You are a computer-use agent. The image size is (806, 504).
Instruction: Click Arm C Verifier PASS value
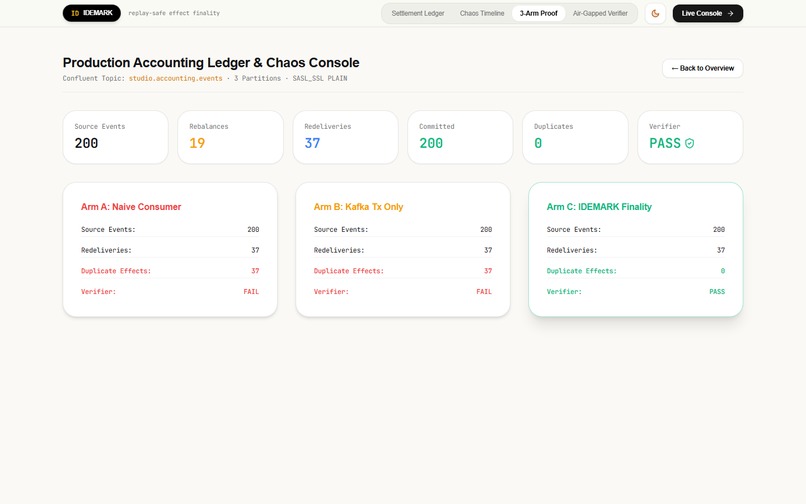pos(717,292)
